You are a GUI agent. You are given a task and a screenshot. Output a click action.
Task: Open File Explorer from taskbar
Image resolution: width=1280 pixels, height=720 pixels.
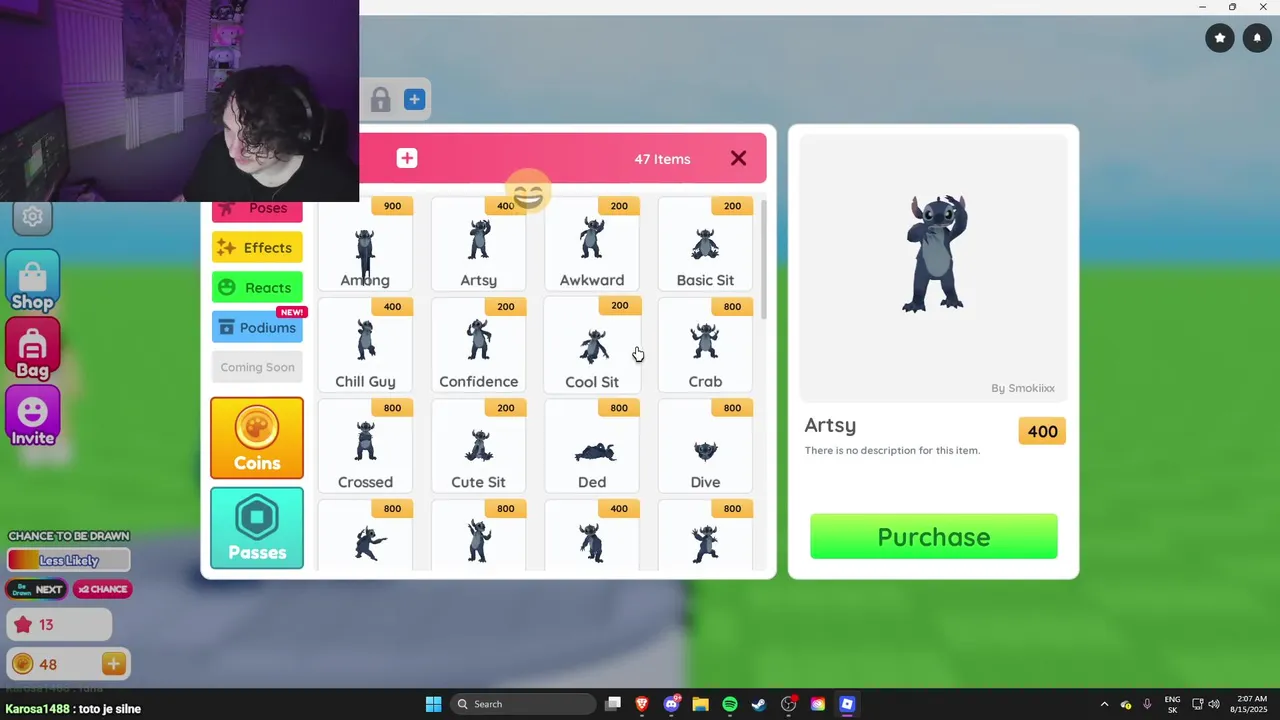(700, 704)
